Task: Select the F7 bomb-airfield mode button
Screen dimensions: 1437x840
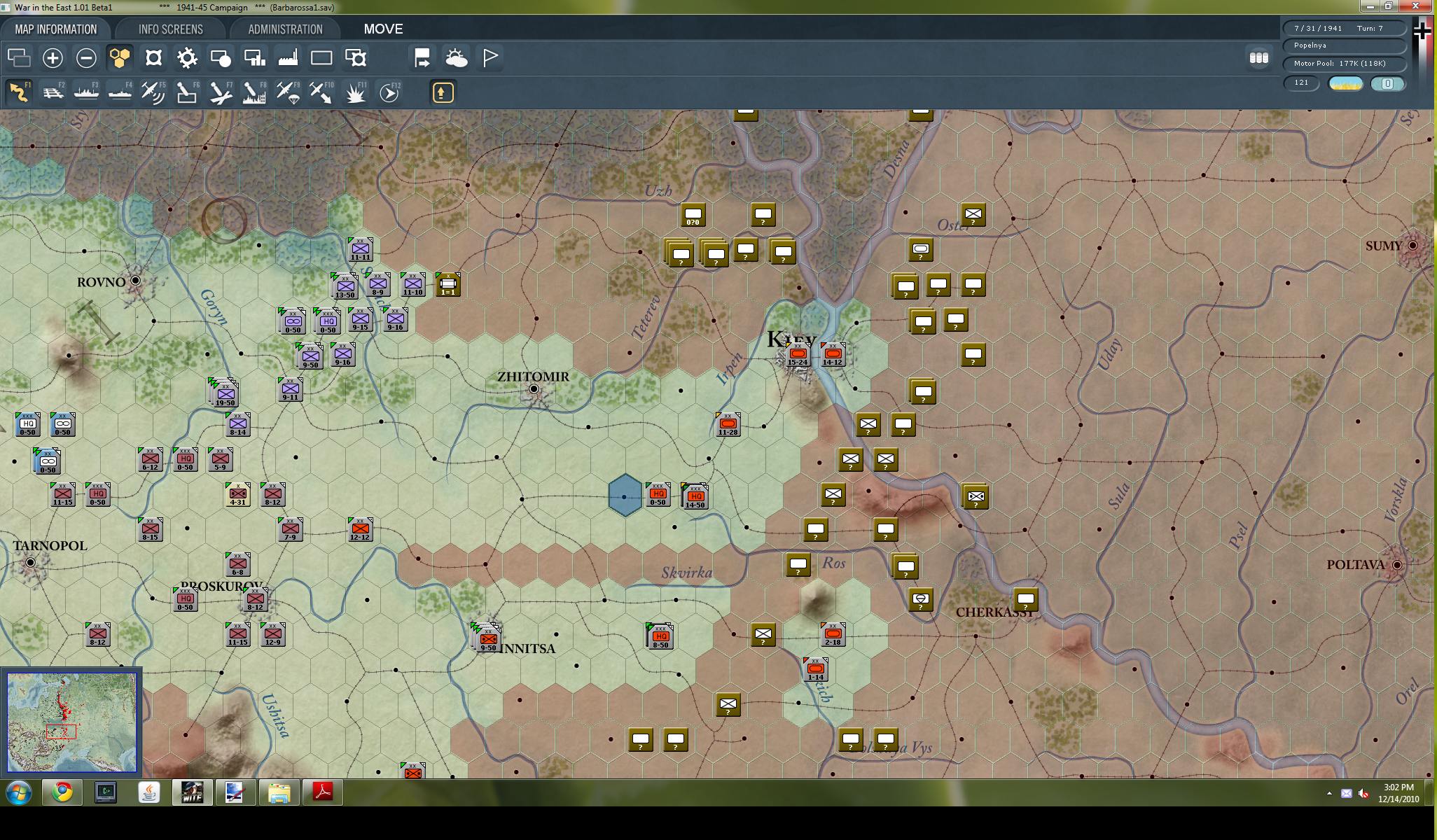Action: tap(221, 92)
